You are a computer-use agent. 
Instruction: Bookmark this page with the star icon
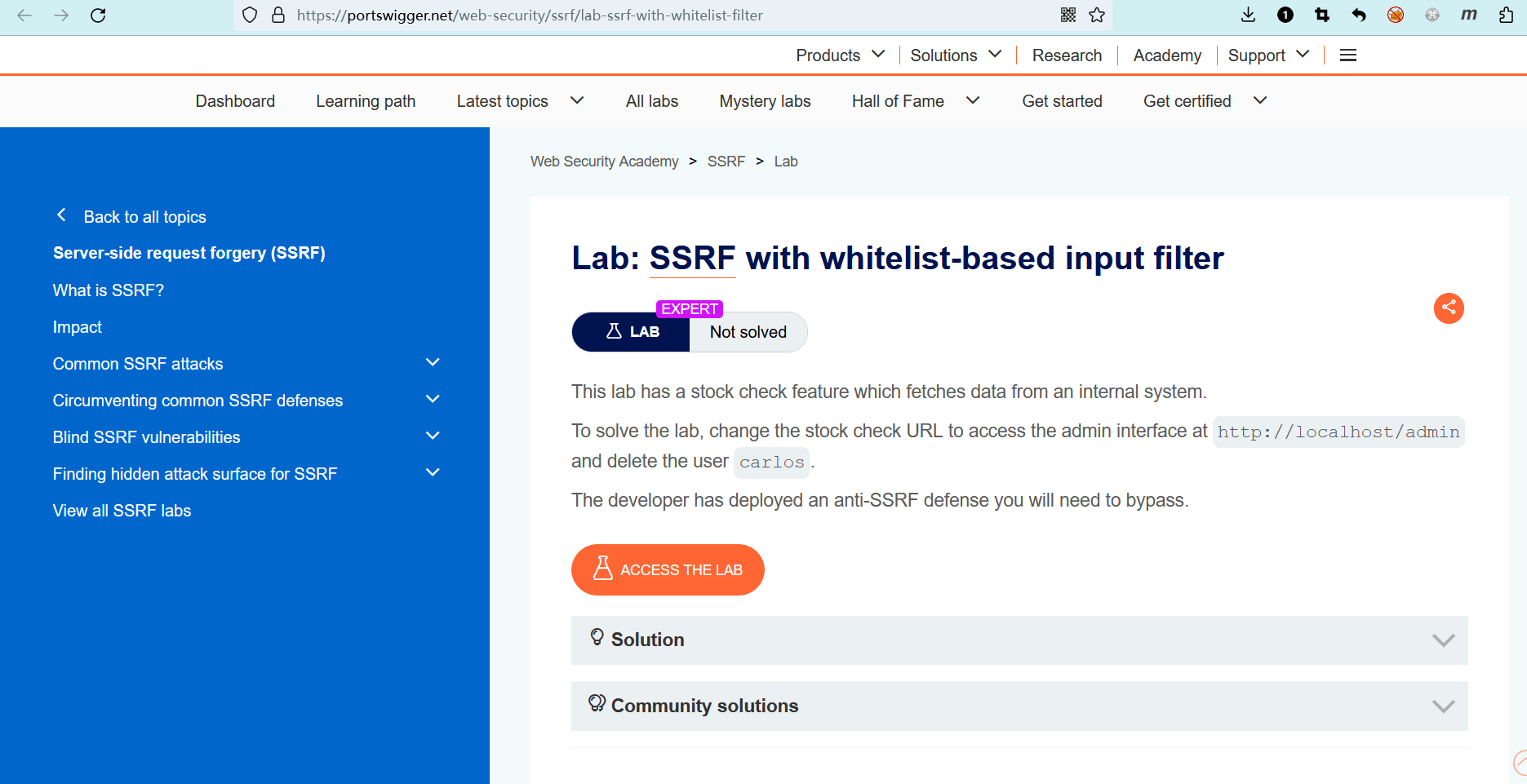(1097, 16)
